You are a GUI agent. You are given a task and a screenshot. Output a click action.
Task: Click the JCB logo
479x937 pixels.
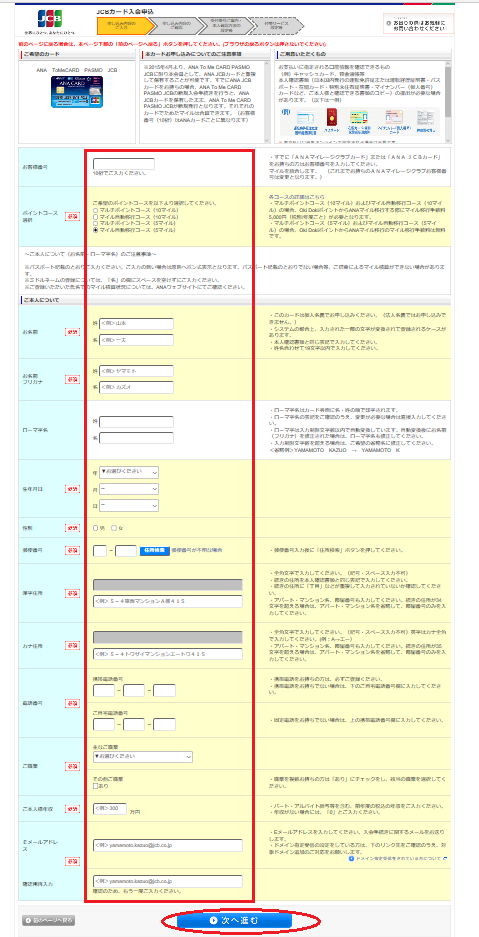(x=49, y=20)
